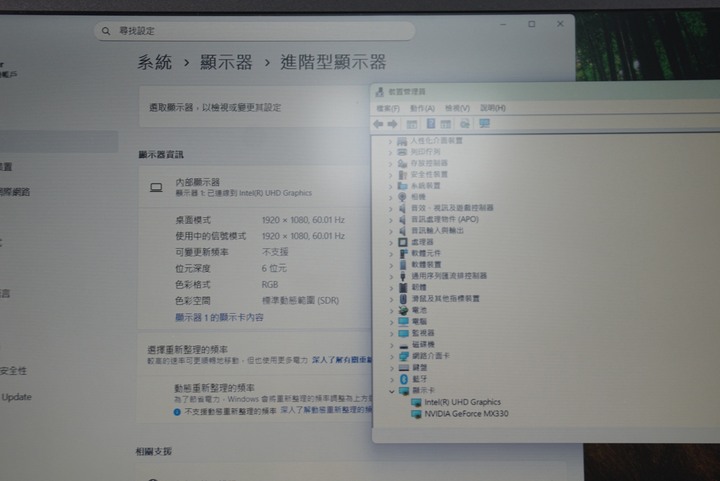Click the search icon in the settings search box
The image size is (720, 481).
(104, 32)
